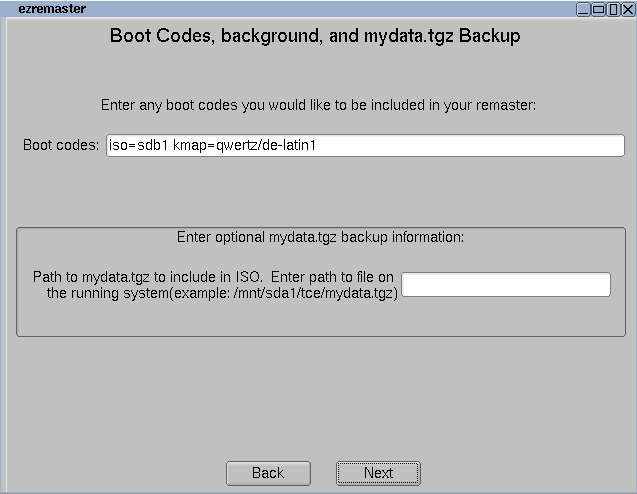Click the empty mydata.tgz path input box
The height and width of the screenshot is (494, 637).
(505, 285)
